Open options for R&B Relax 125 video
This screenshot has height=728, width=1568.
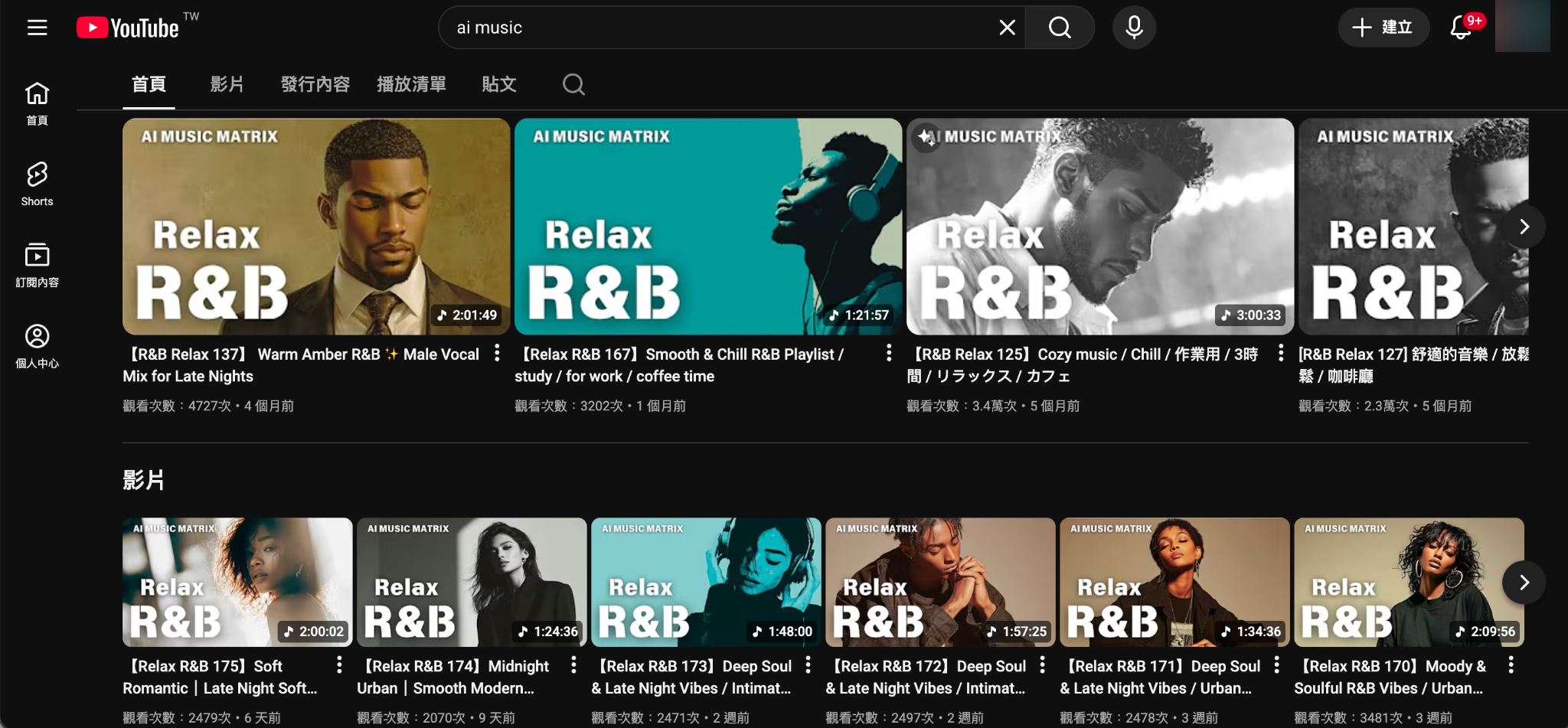[x=1280, y=353]
